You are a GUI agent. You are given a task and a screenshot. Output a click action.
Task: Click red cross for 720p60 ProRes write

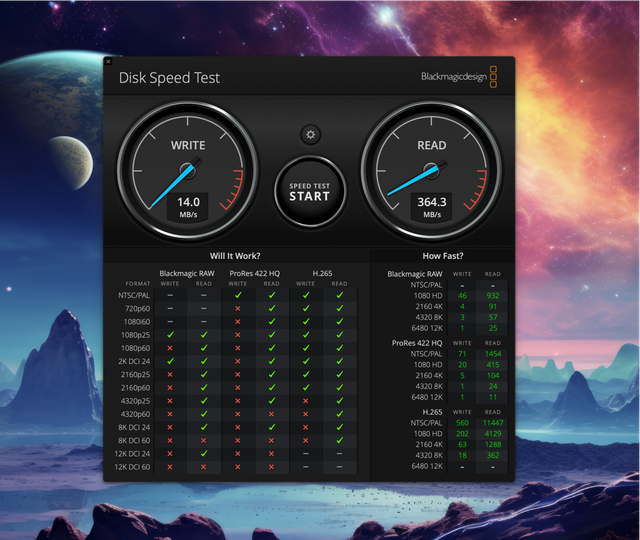point(238,309)
